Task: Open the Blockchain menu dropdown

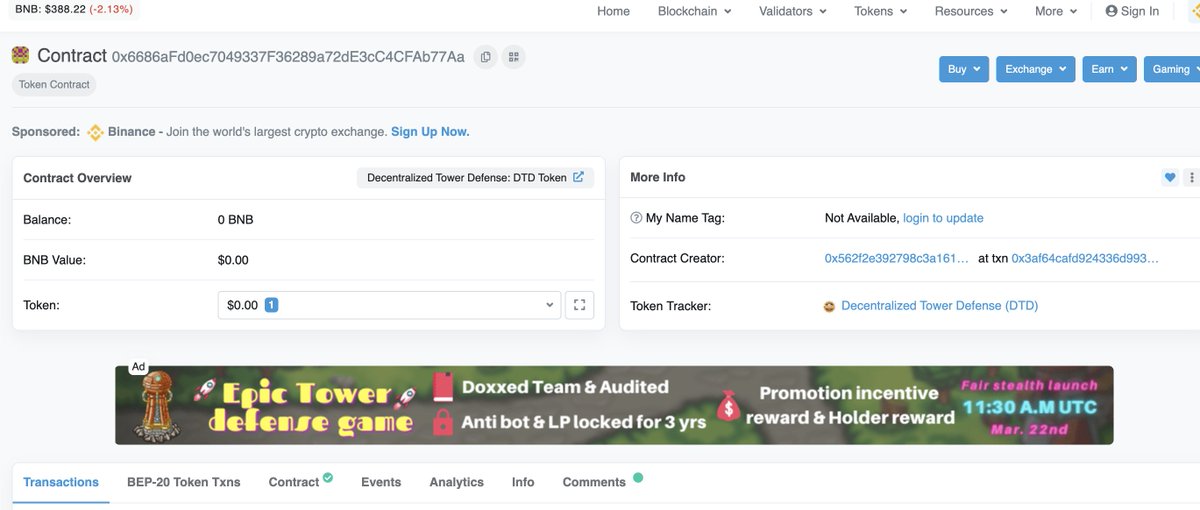Action: [694, 11]
